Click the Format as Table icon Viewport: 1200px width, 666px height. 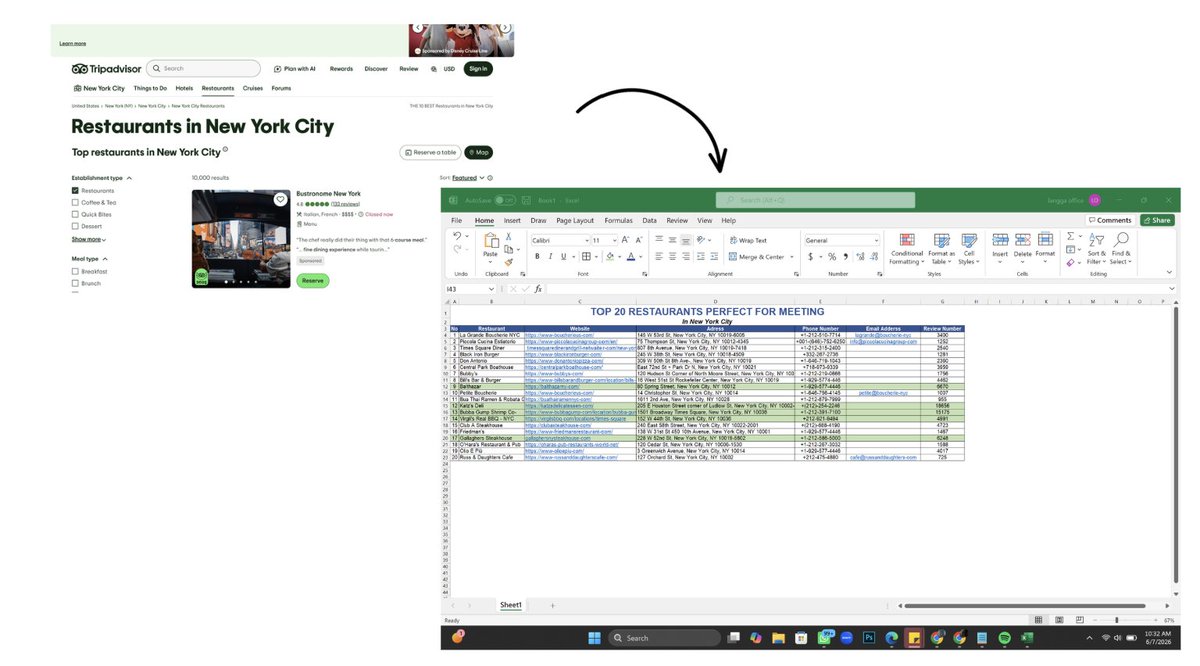(x=942, y=240)
